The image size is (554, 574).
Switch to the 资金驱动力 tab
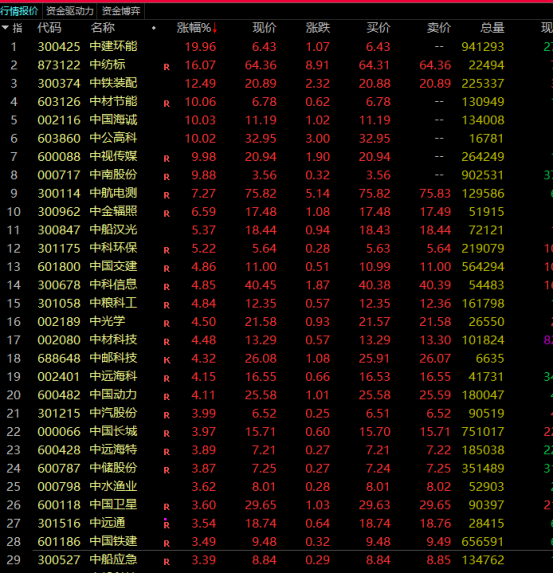point(70,11)
